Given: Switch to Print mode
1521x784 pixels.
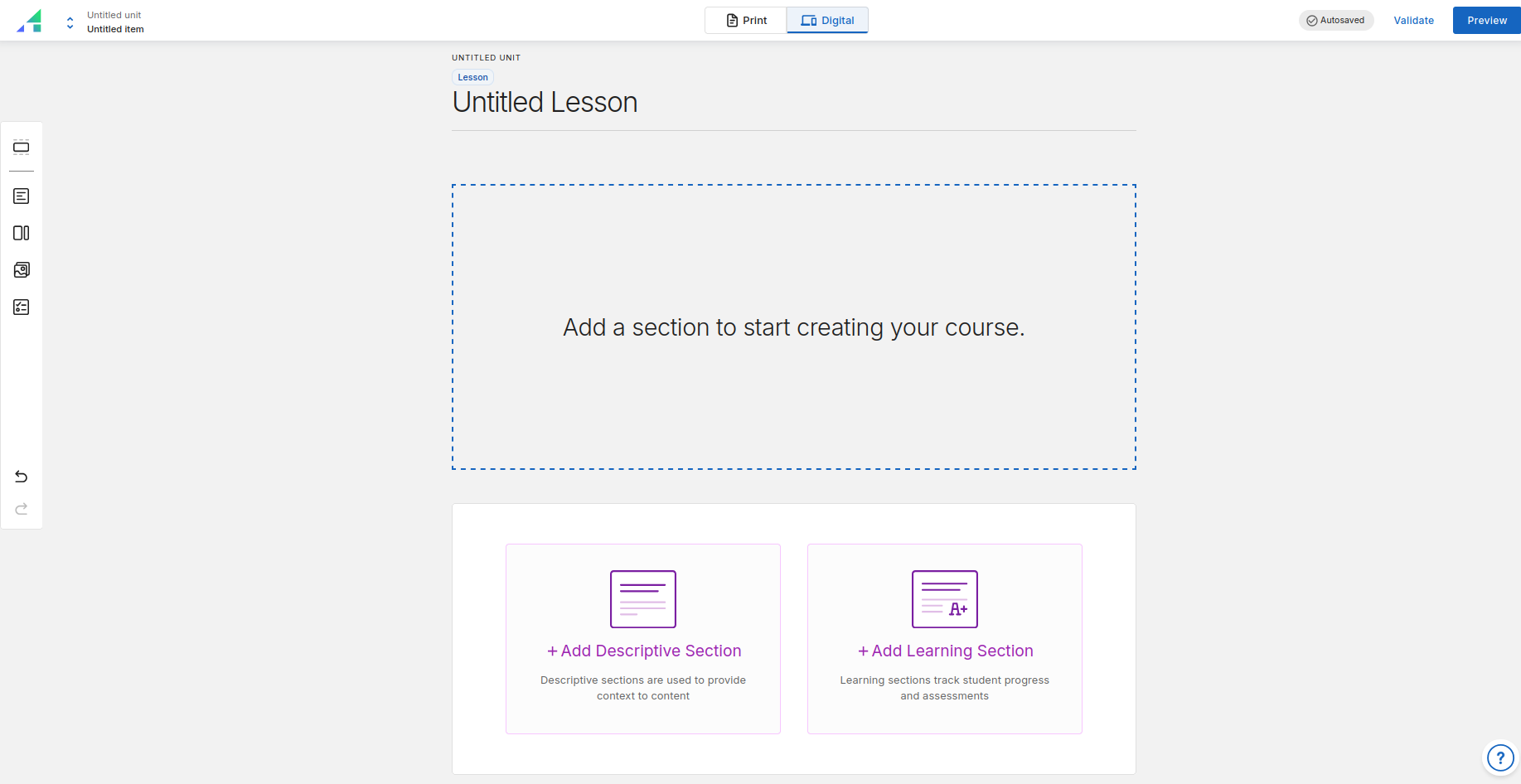Looking at the screenshot, I should pyautogui.click(x=746, y=21).
